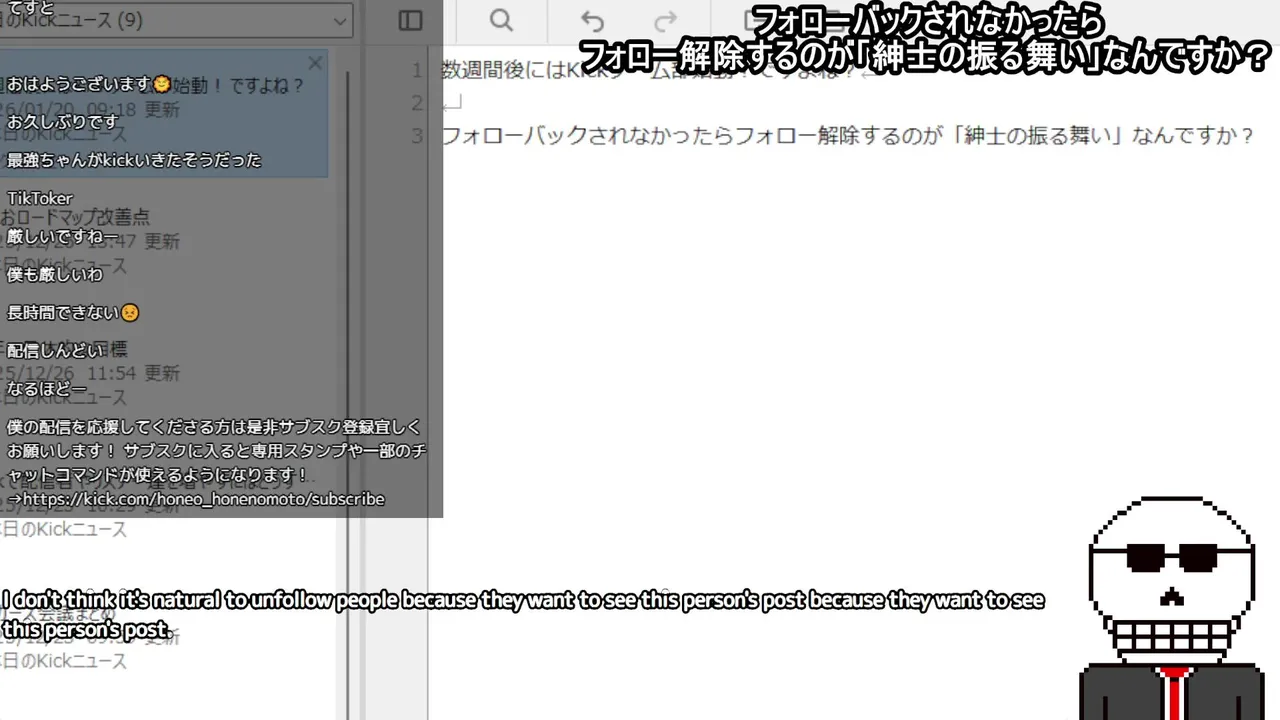1280x720 pixels.
Task: Click line number 3 in editor gutter
Action: click(417, 136)
